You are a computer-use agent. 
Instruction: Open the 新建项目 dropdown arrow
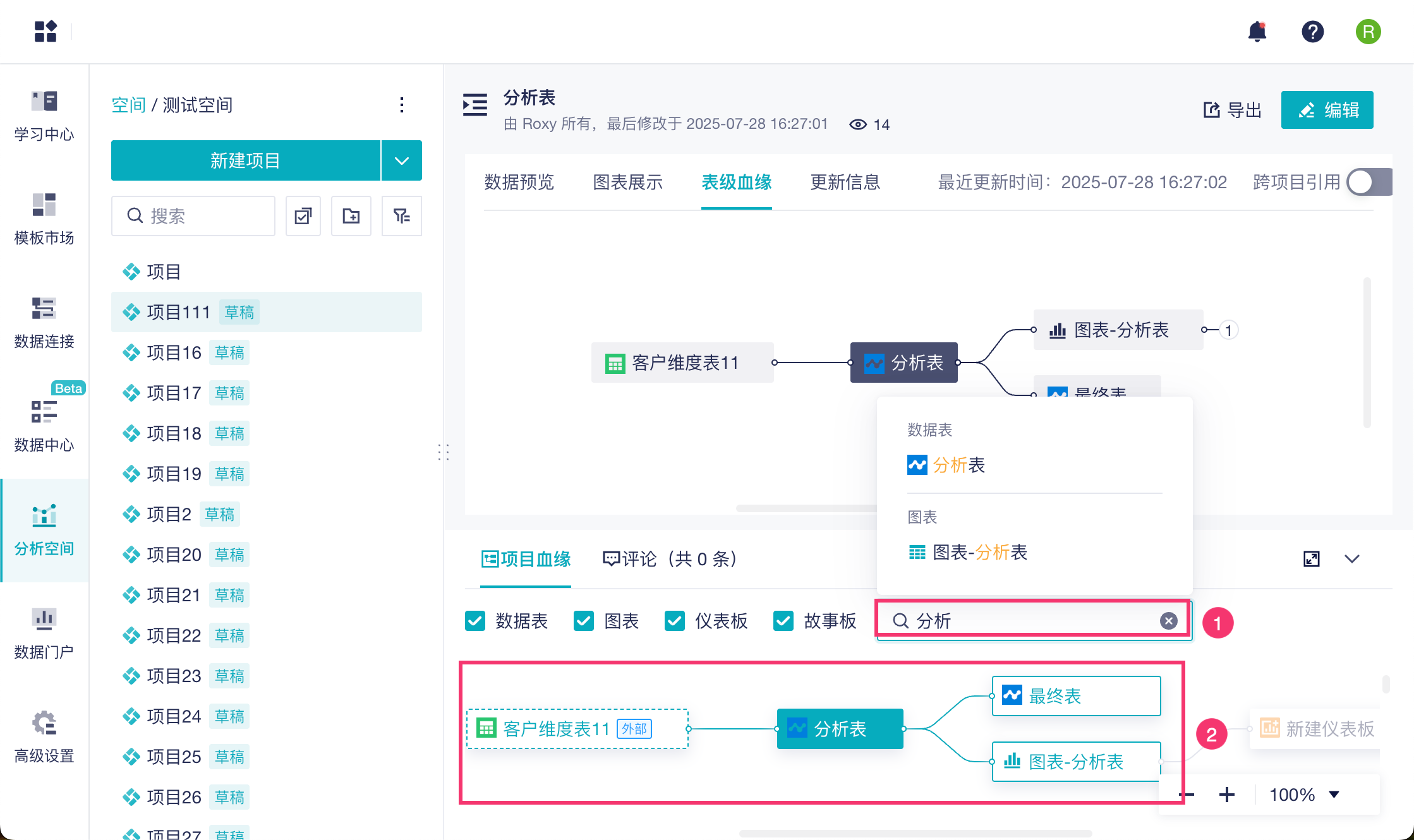(402, 160)
